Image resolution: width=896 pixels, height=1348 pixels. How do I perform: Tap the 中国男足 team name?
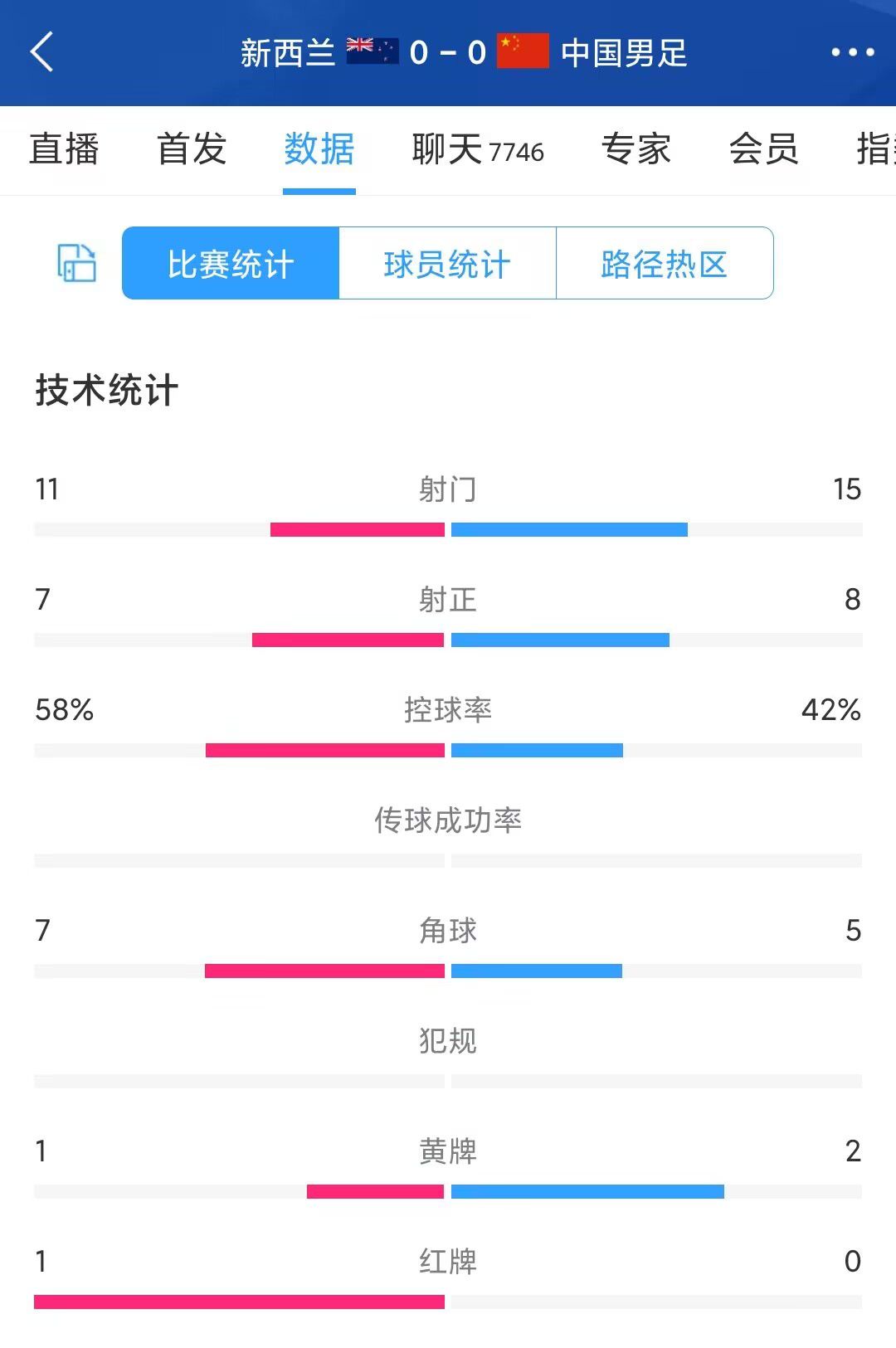(624, 53)
